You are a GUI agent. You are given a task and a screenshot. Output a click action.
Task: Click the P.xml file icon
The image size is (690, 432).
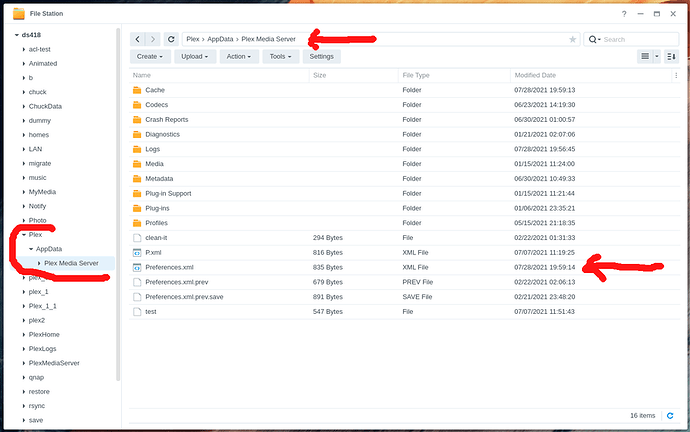point(137,253)
